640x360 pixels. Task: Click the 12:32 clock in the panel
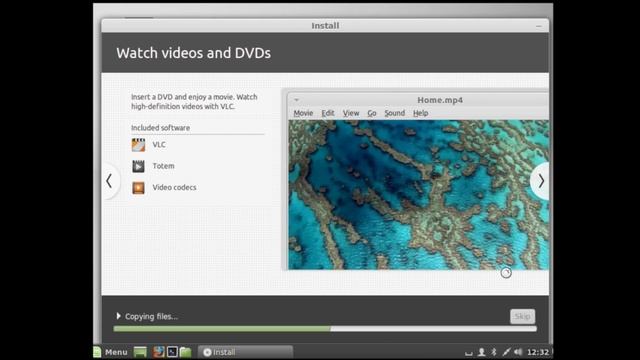pyautogui.click(x=538, y=352)
